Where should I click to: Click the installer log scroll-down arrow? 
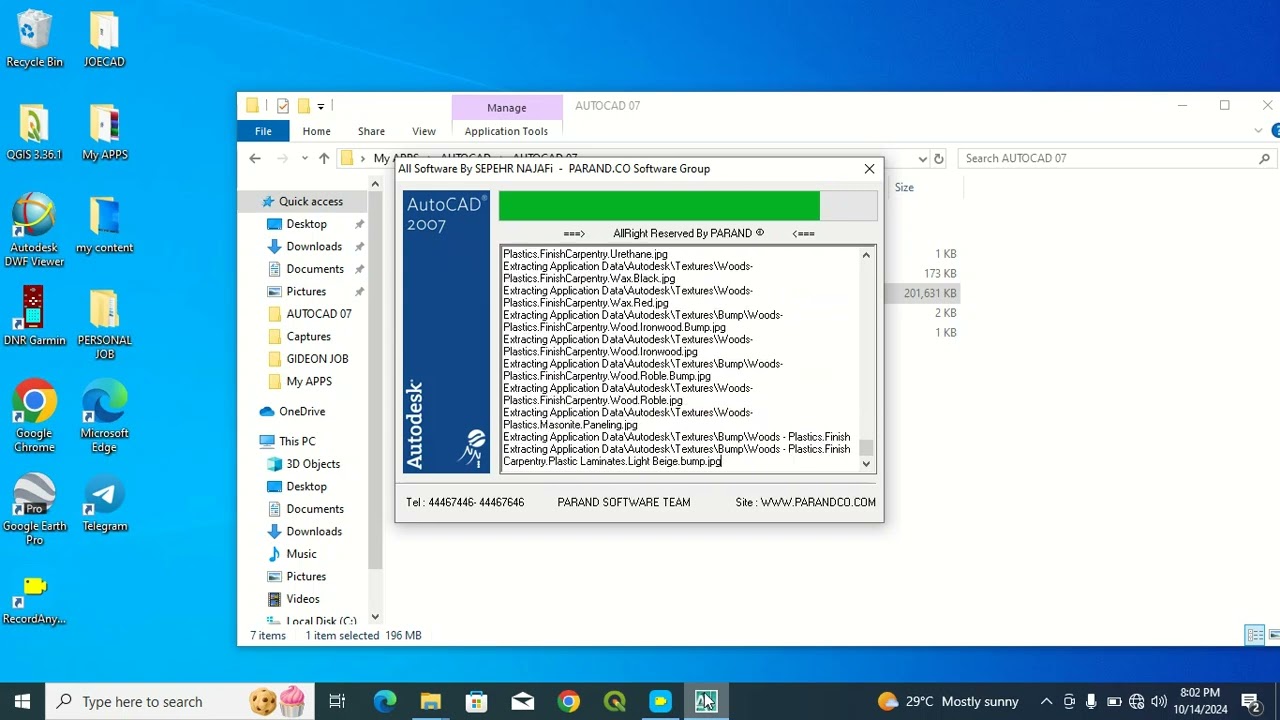pyautogui.click(x=866, y=464)
